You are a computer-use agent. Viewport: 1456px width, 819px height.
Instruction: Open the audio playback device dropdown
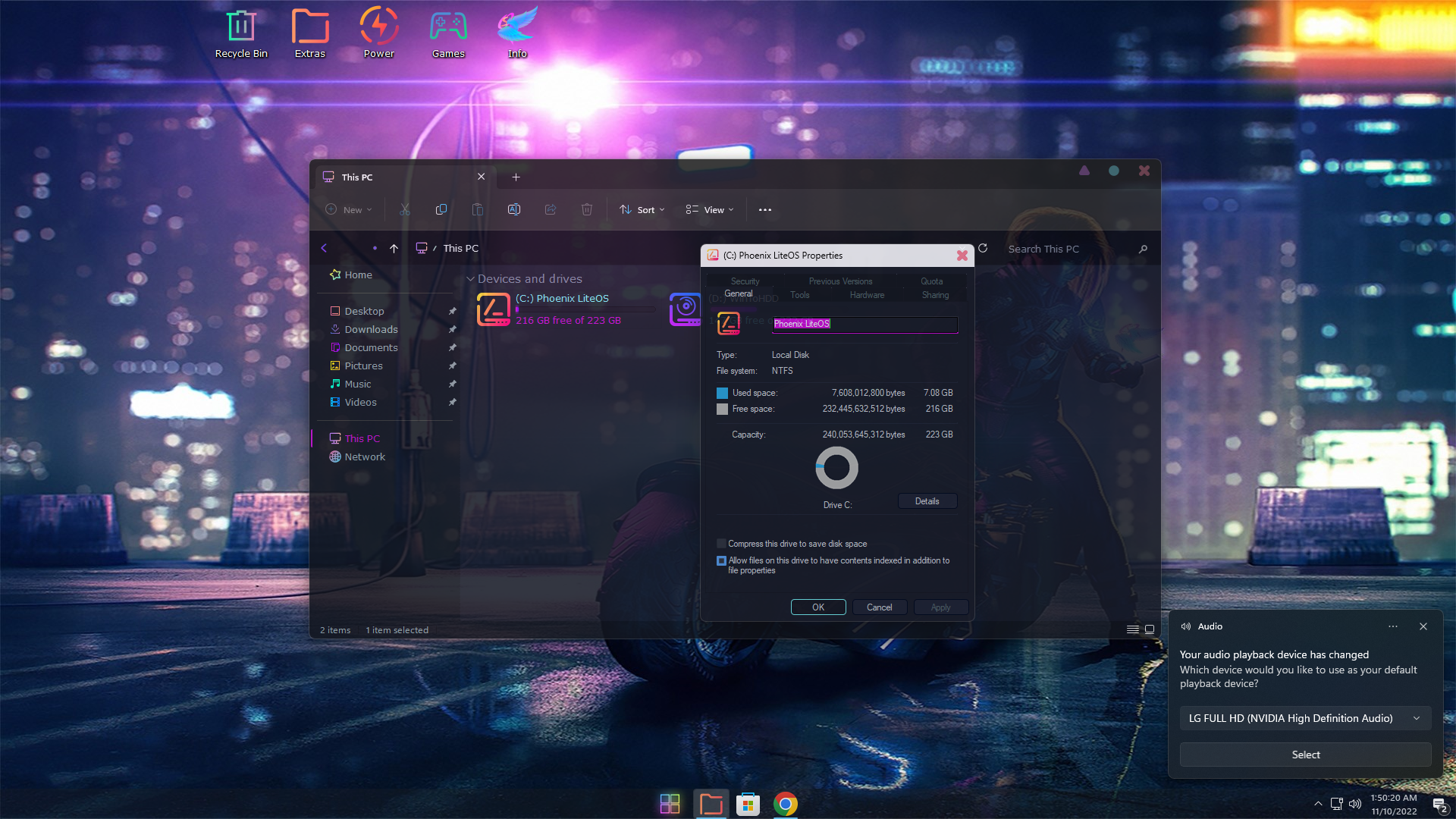[1305, 718]
